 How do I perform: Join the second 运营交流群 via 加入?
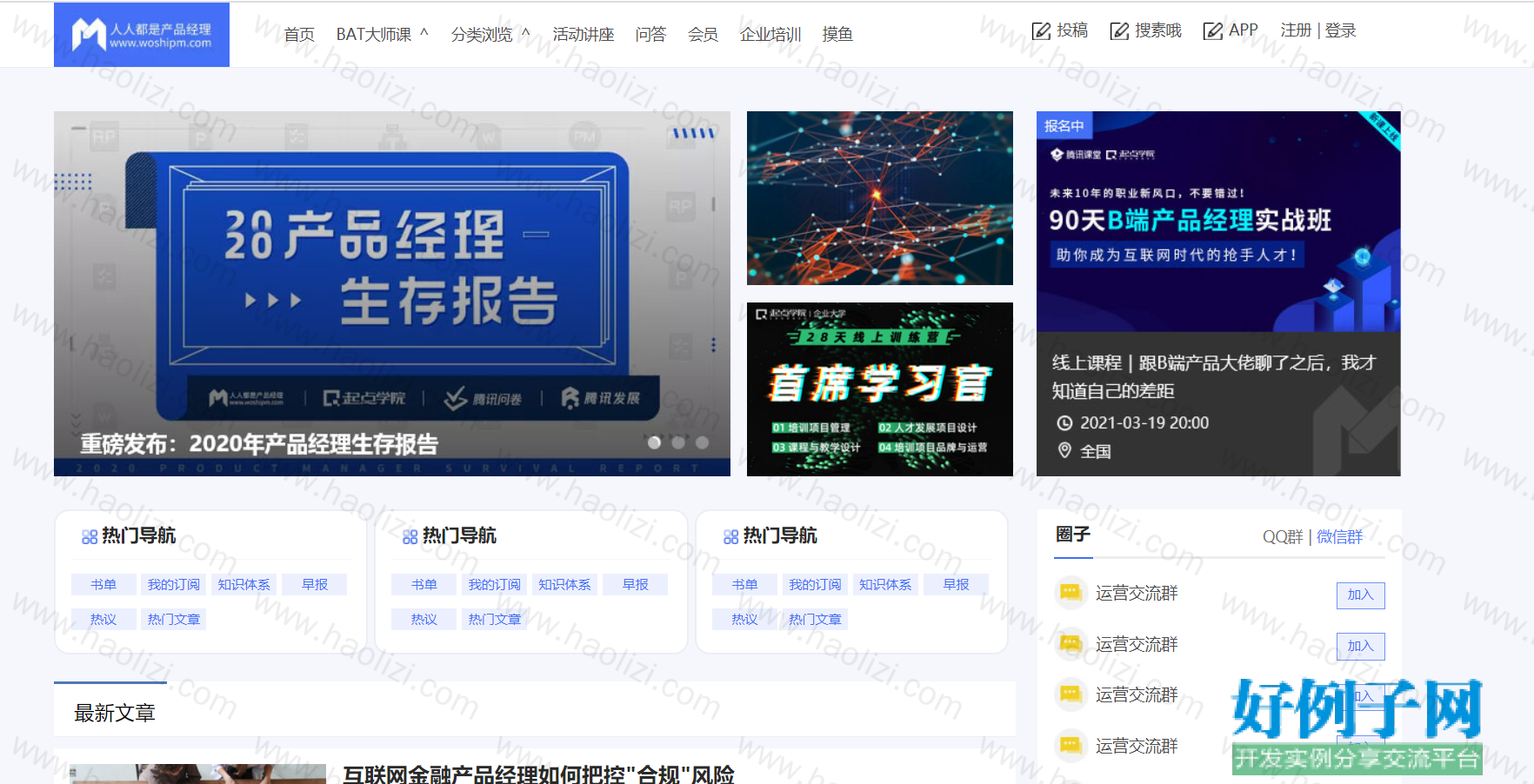tap(1360, 647)
